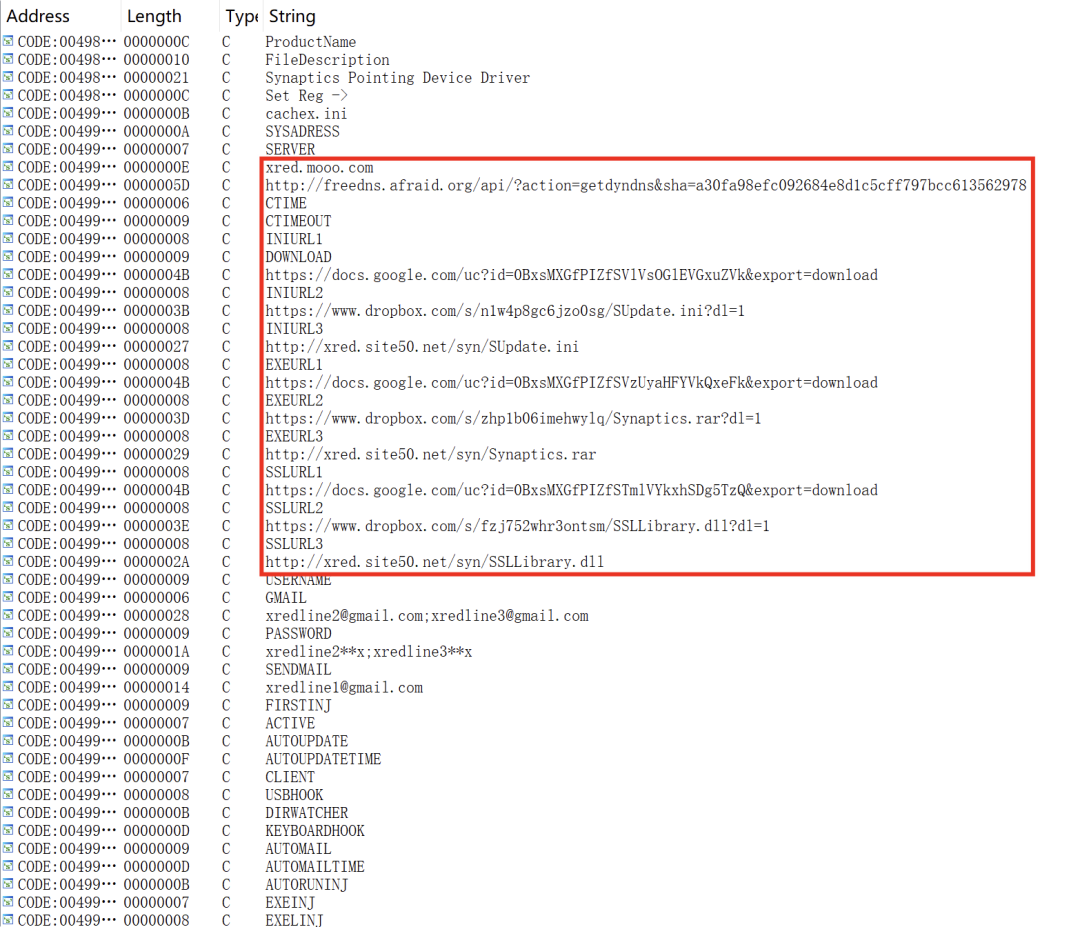This screenshot has height=927, width=1080.
Task: Click the row icon beside PASSWORD
Action: pyautogui.click(x=8, y=633)
